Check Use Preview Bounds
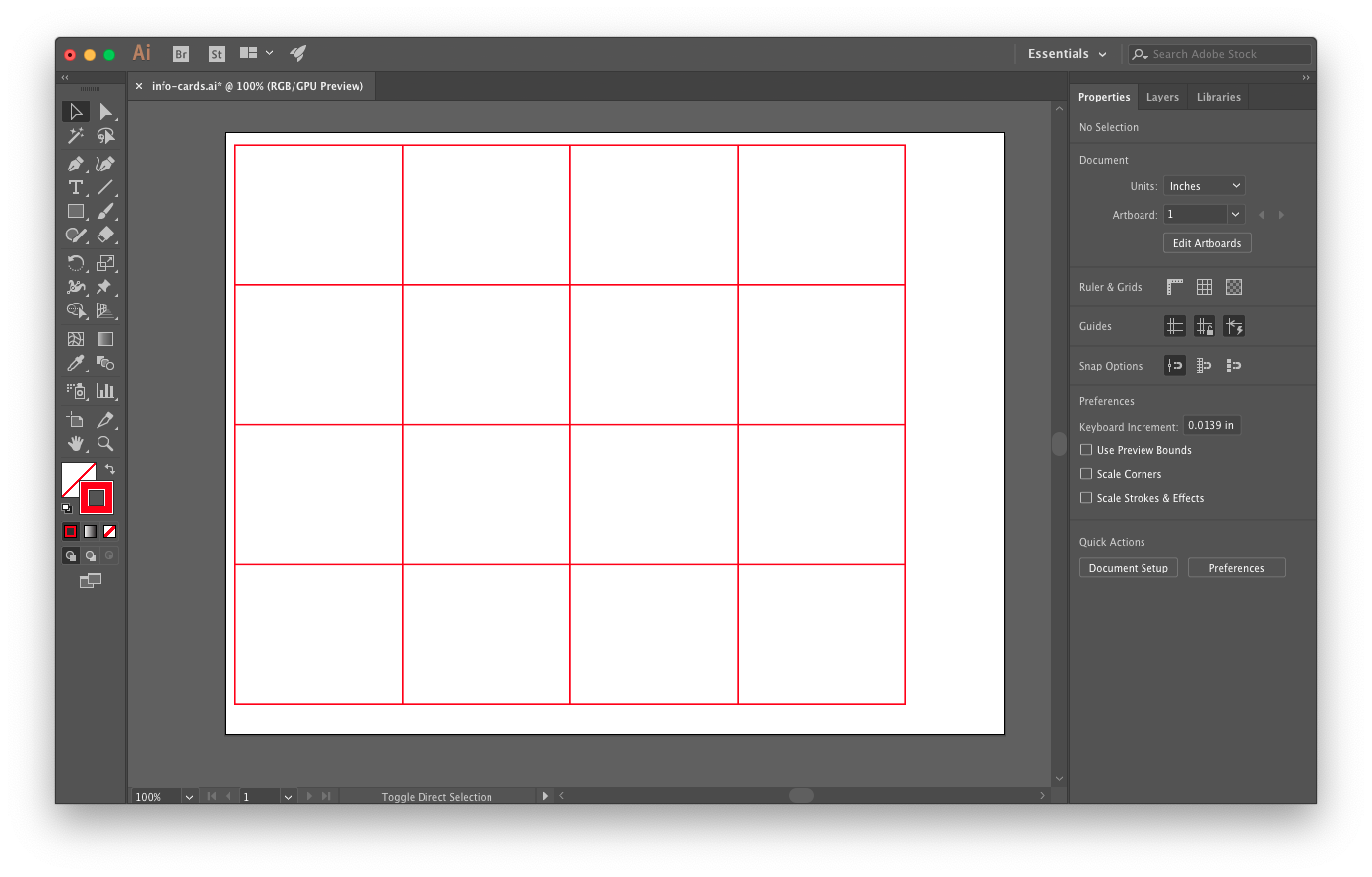The image size is (1372, 877). [1086, 450]
